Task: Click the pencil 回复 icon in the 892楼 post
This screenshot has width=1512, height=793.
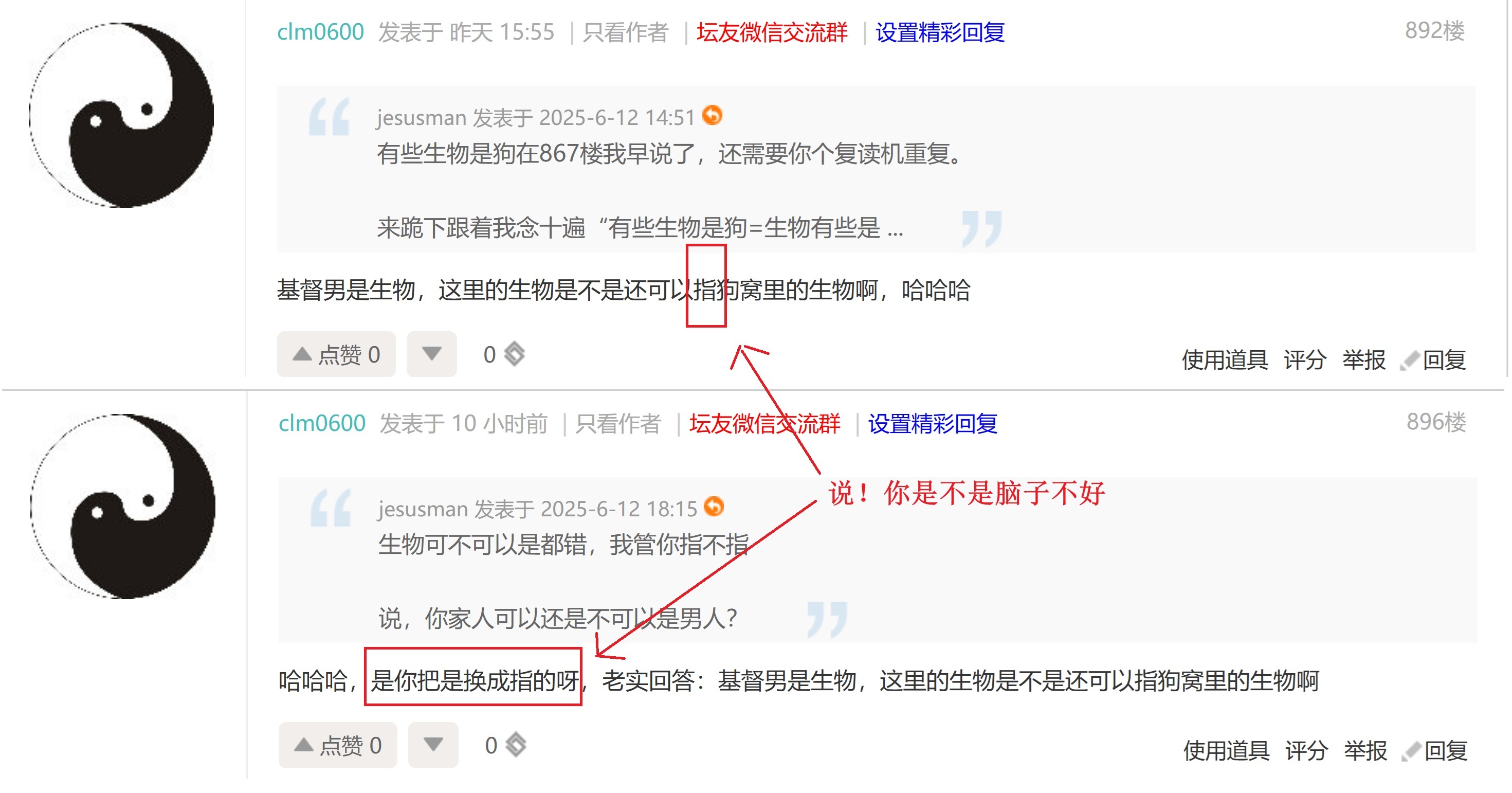Action: (1410, 360)
